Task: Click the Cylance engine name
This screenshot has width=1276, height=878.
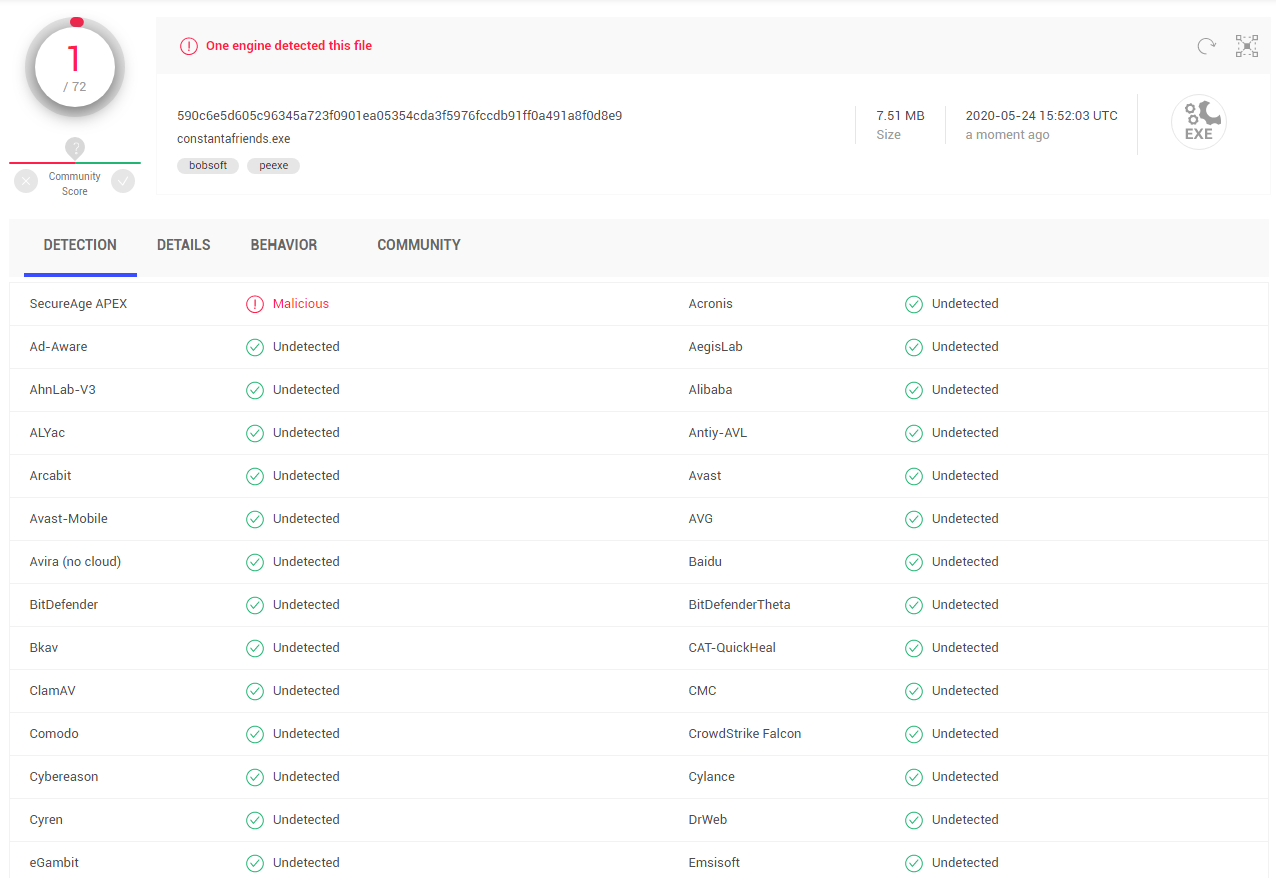Action: (712, 777)
